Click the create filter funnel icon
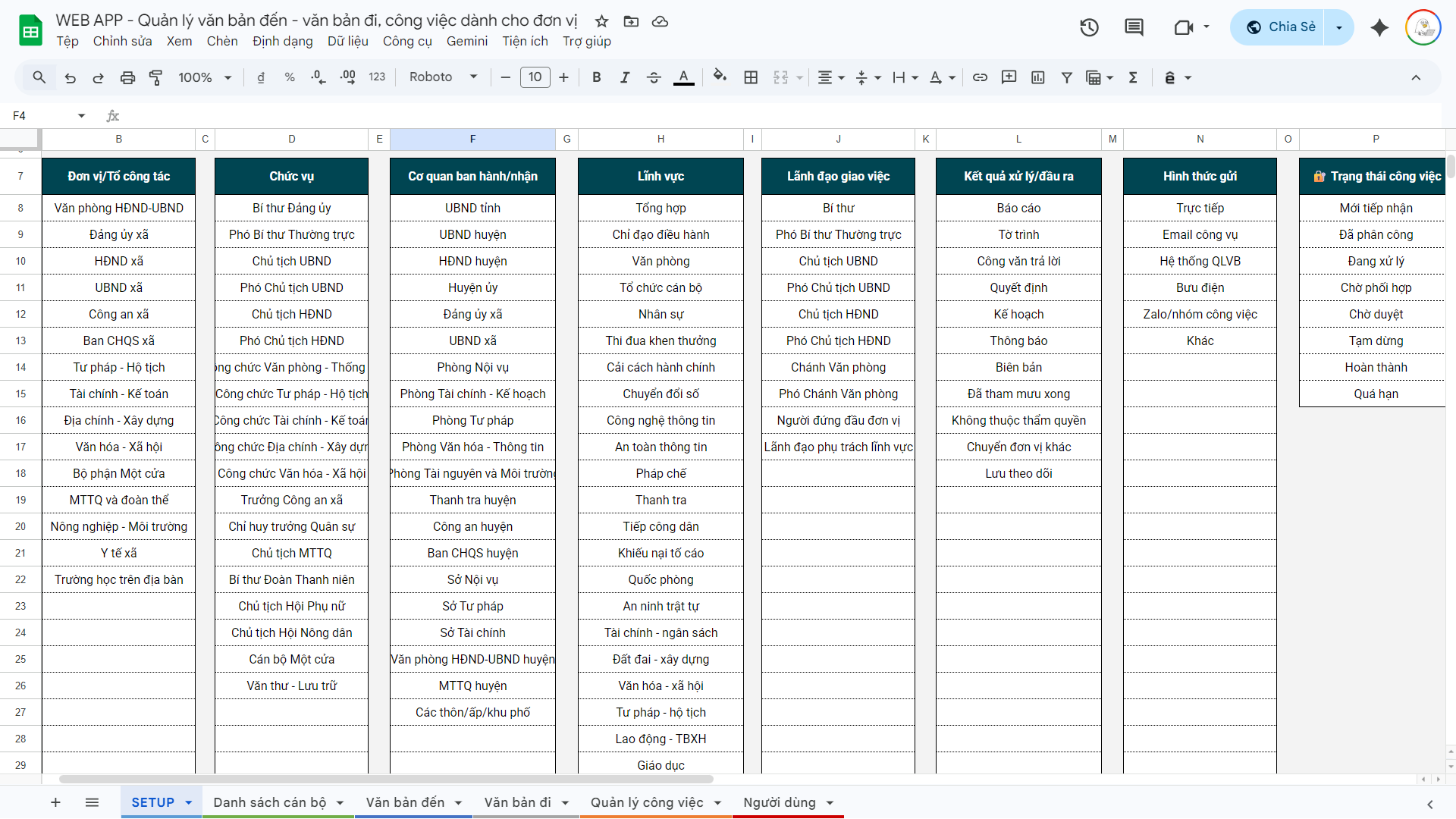The image size is (1456, 819). (1066, 77)
